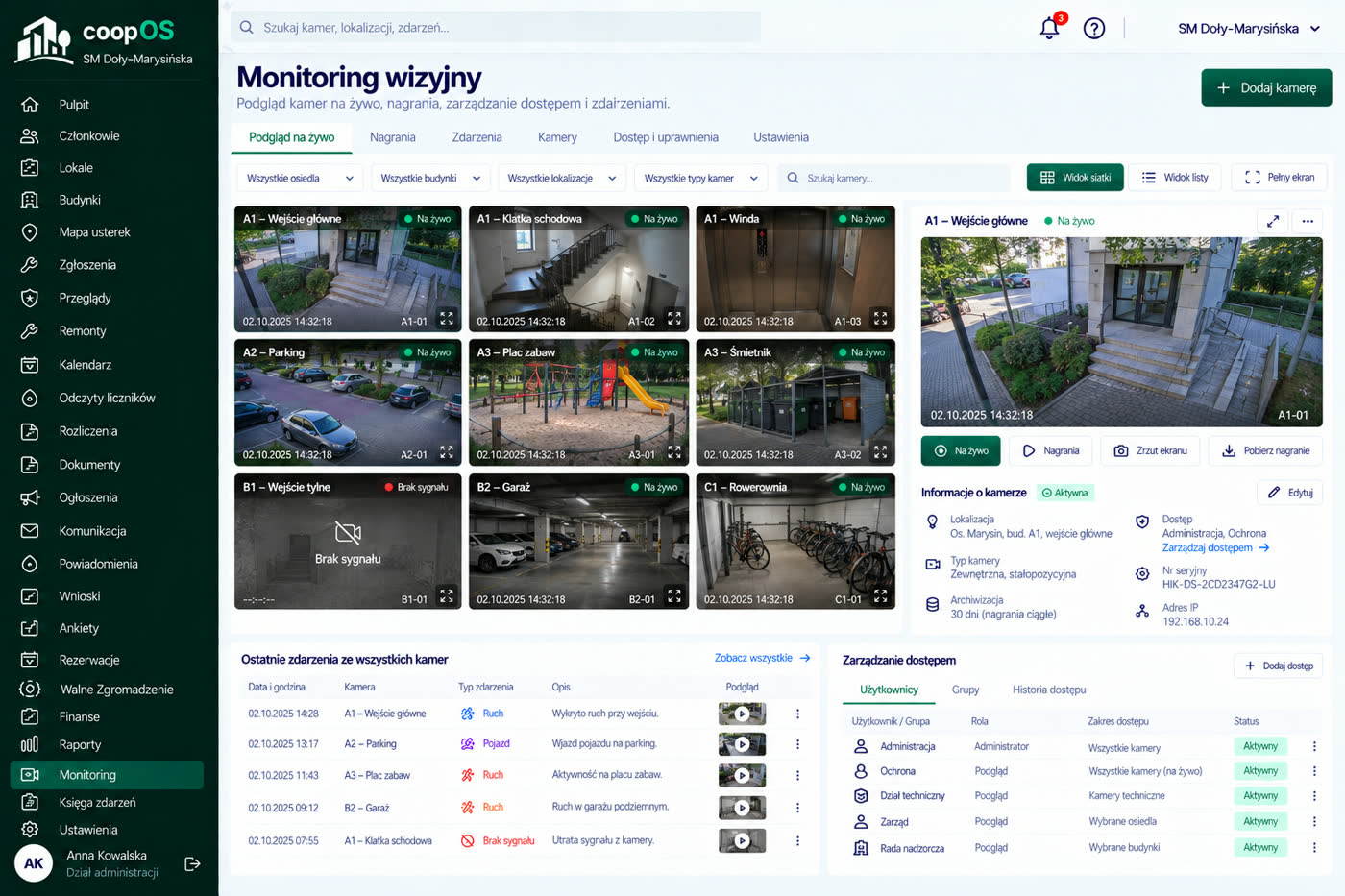Click the Dodaj dostęp button

[1278, 666]
